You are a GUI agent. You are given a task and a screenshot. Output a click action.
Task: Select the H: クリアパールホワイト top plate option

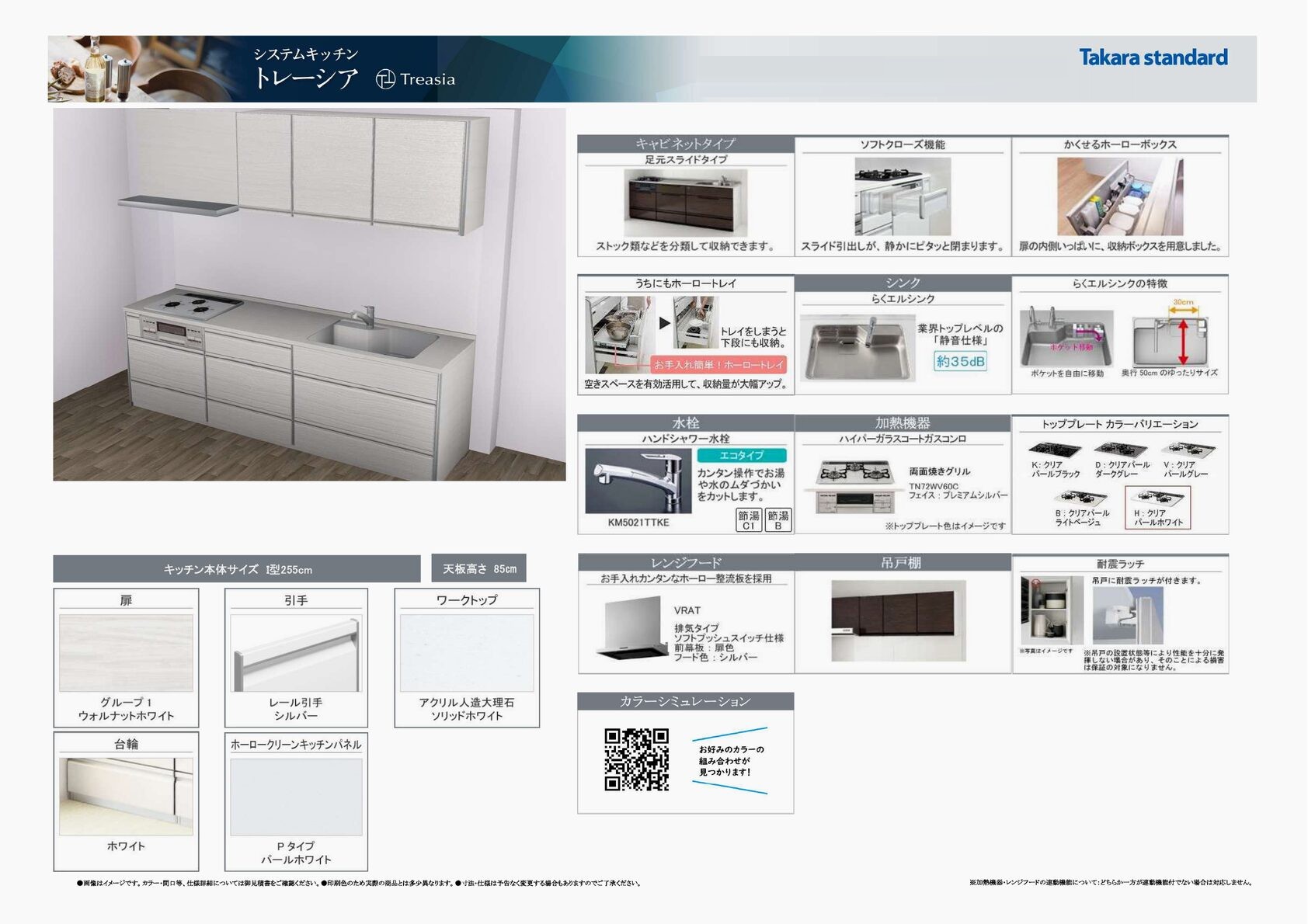coord(1157,508)
